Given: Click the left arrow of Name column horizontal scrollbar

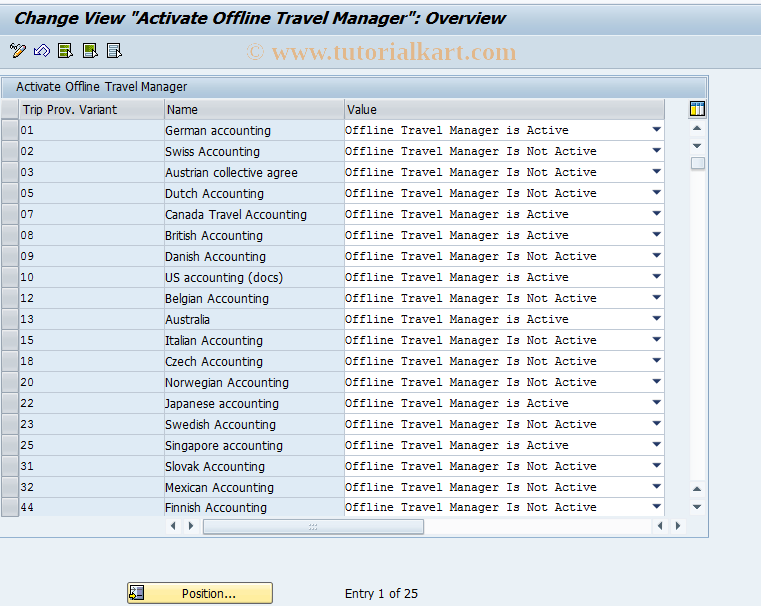Looking at the screenshot, I should pos(173,526).
